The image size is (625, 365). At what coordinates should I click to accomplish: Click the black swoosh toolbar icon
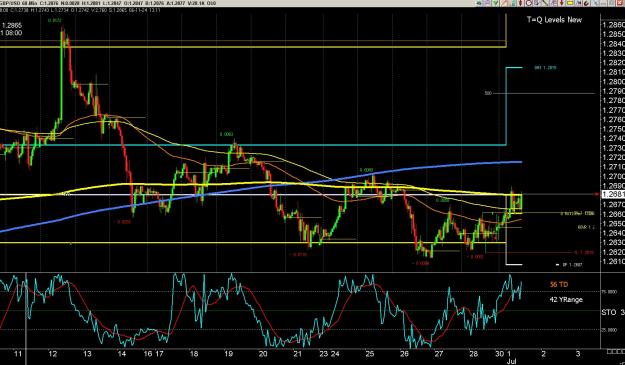[x=586, y=3]
